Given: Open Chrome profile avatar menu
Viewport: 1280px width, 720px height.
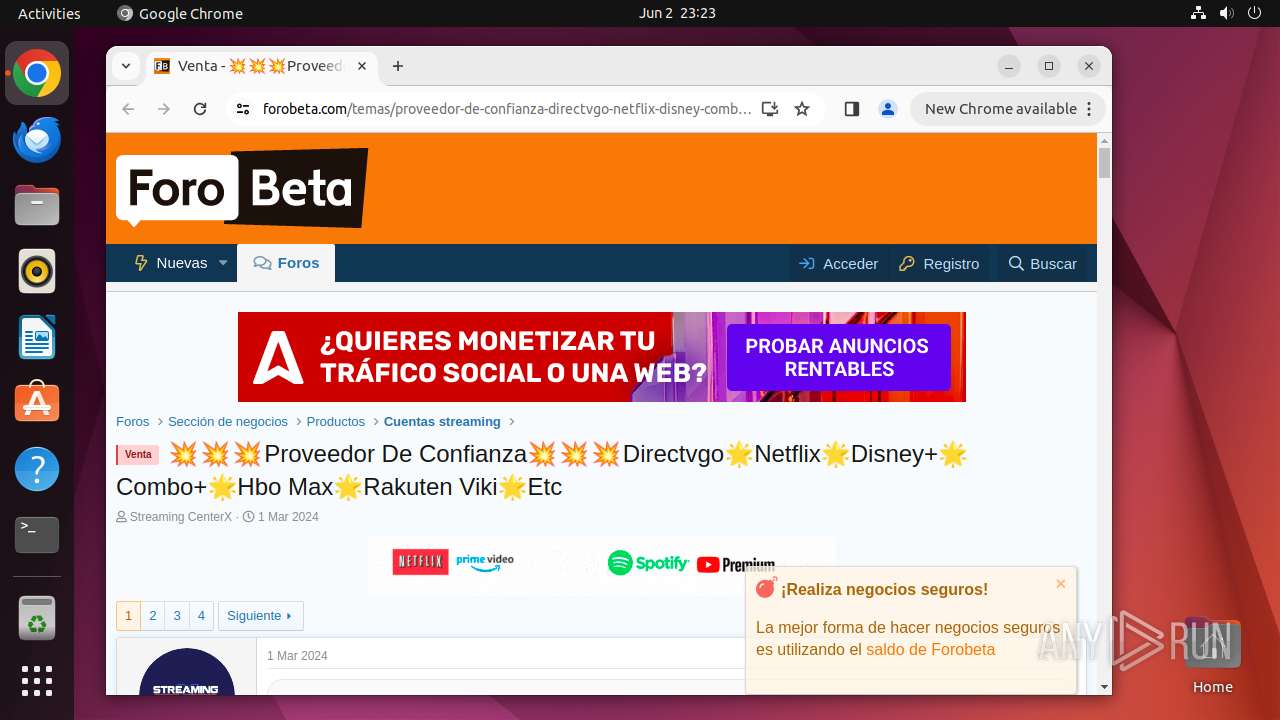Looking at the screenshot, I should [888, 109].
